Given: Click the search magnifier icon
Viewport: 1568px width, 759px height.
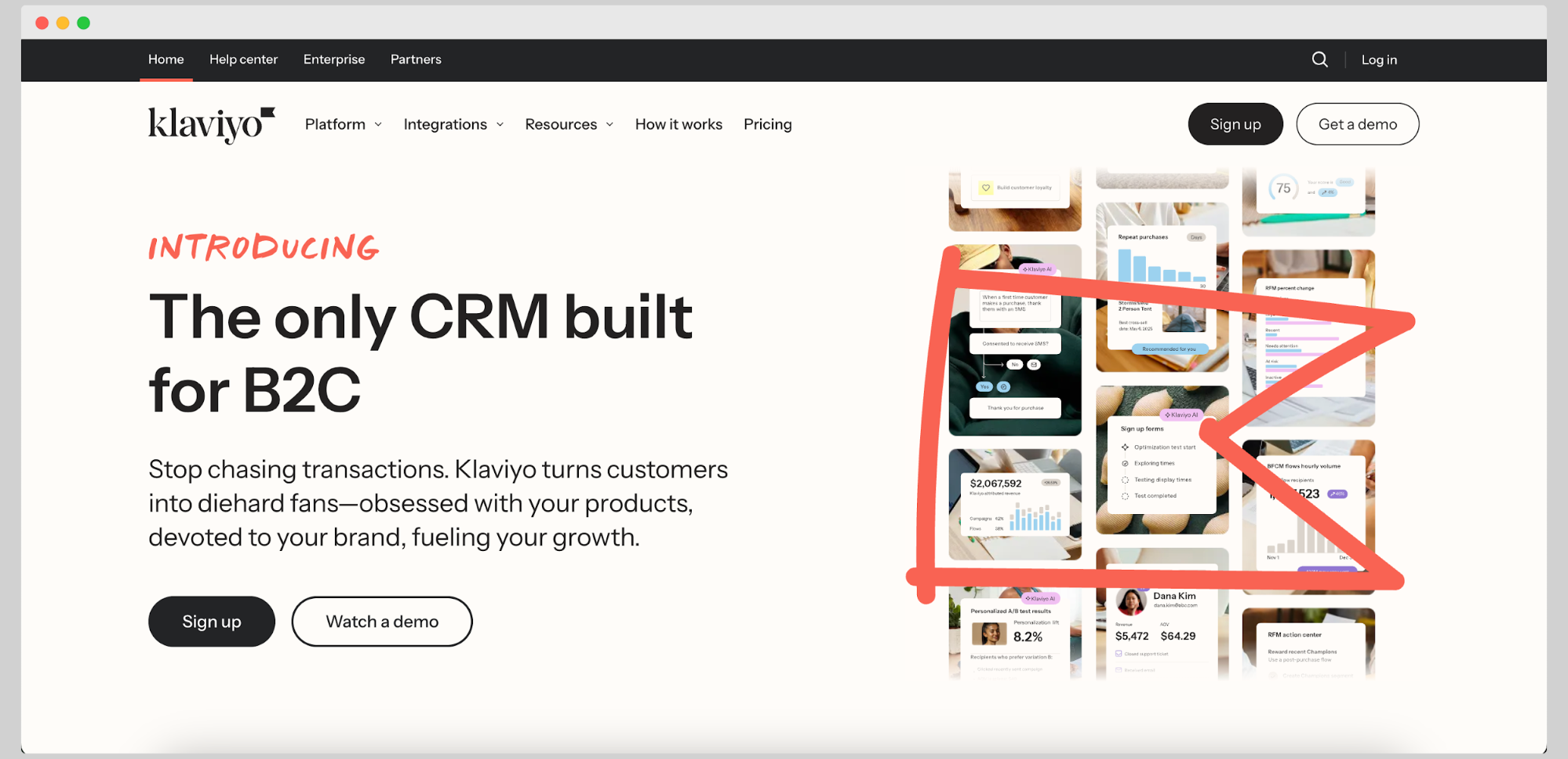Looking at the screenshot, I should coord(1319,60).
